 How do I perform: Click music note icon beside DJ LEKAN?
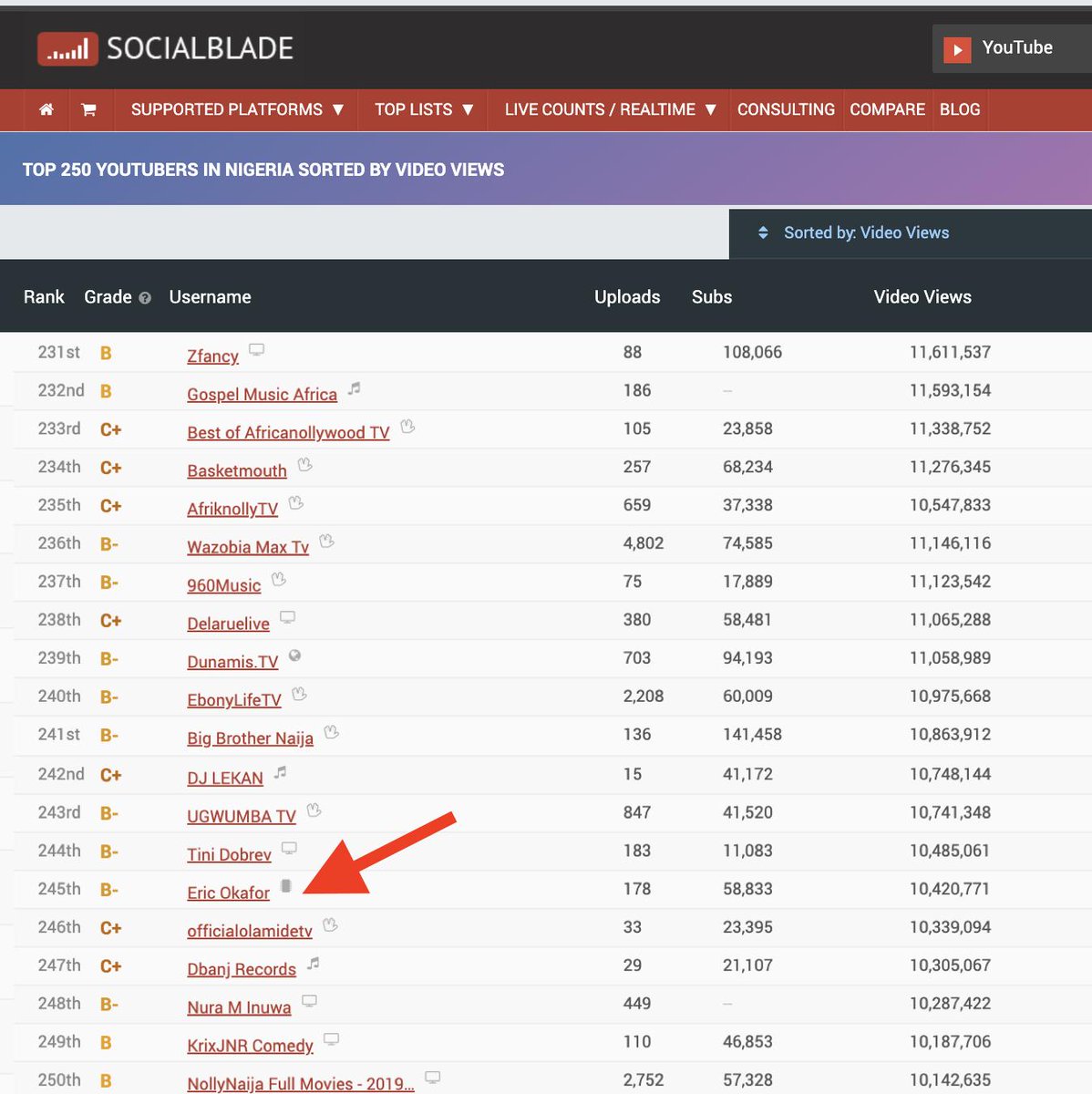click(281, 772)
